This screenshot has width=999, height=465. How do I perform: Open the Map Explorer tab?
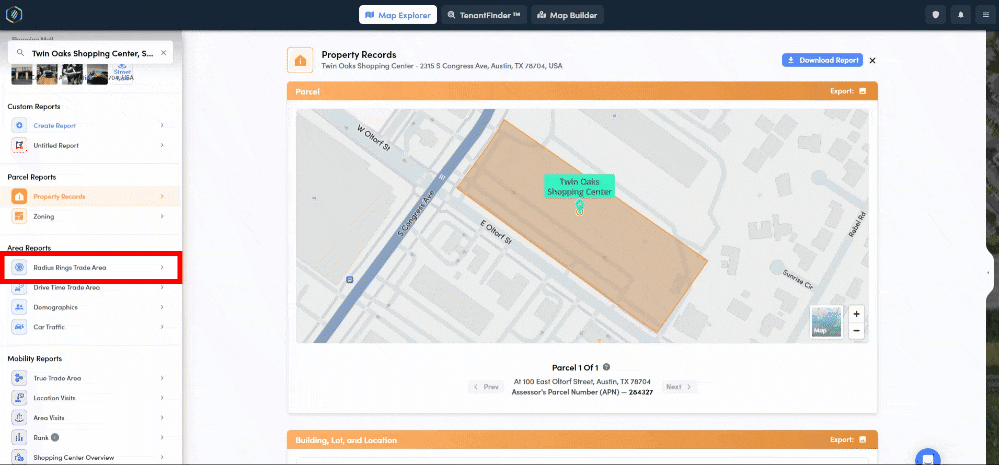398,15
